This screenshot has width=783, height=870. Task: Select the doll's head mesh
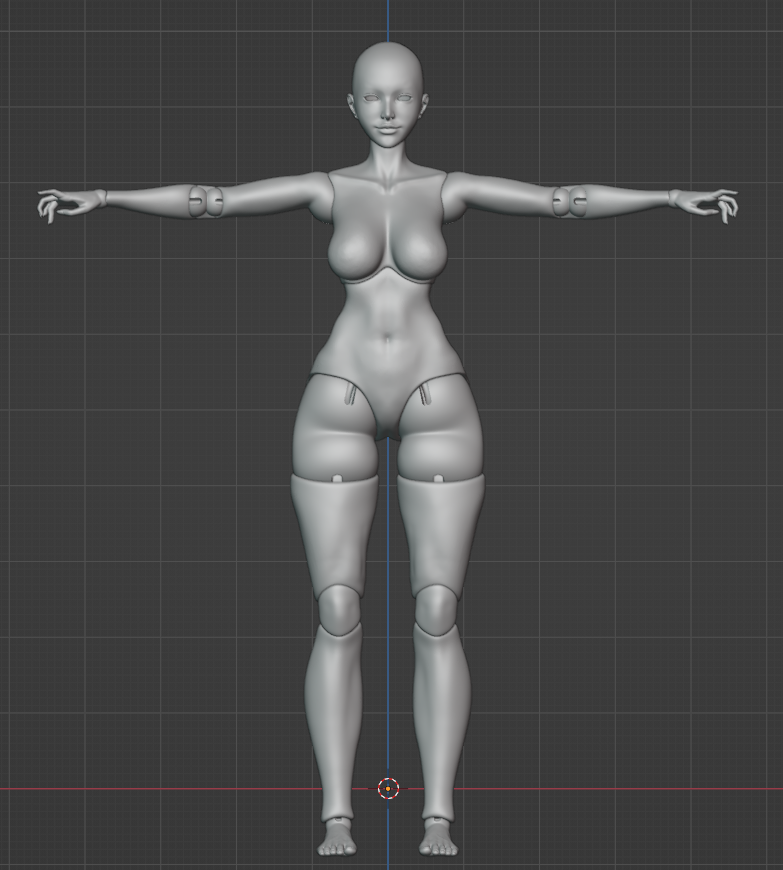[387, 96]
